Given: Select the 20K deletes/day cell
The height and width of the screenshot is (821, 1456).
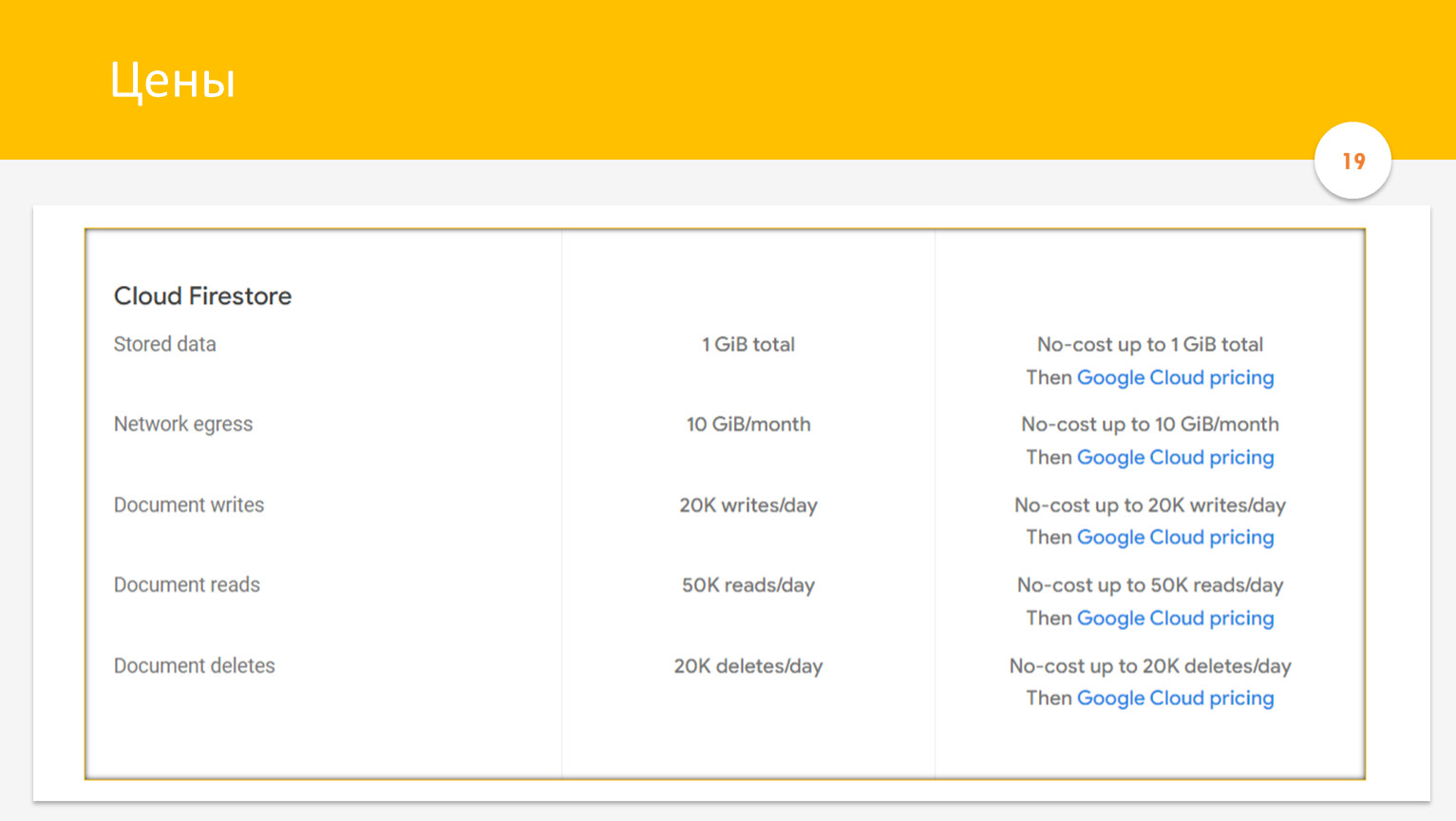Looking at the screenshot, I should [x=748, y=665].
